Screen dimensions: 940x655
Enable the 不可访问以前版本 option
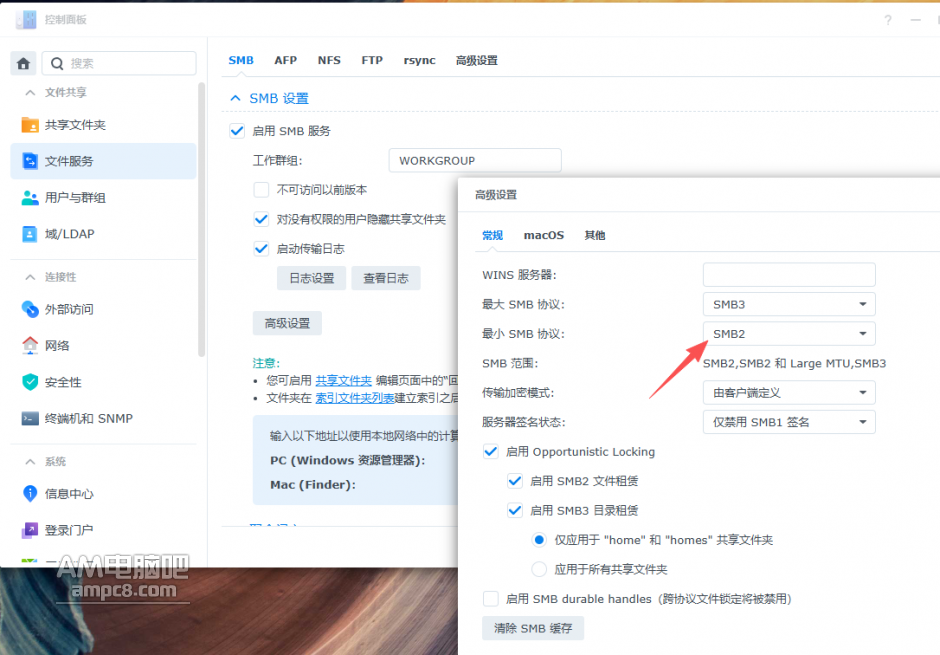(x=261, y=188)
